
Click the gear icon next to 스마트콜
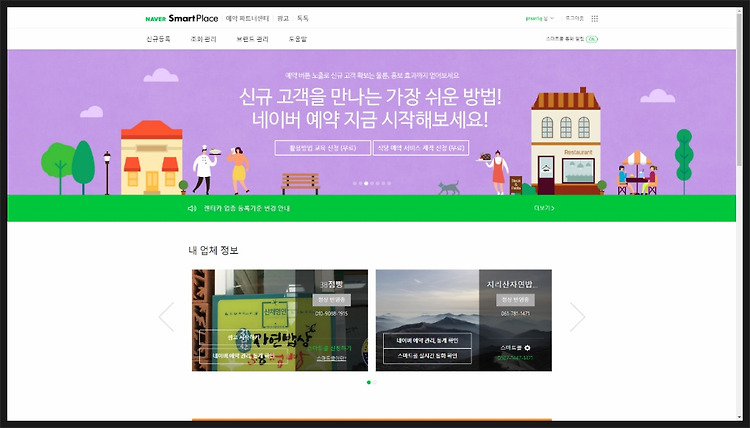pyautogui.click(x=527, y=348)
